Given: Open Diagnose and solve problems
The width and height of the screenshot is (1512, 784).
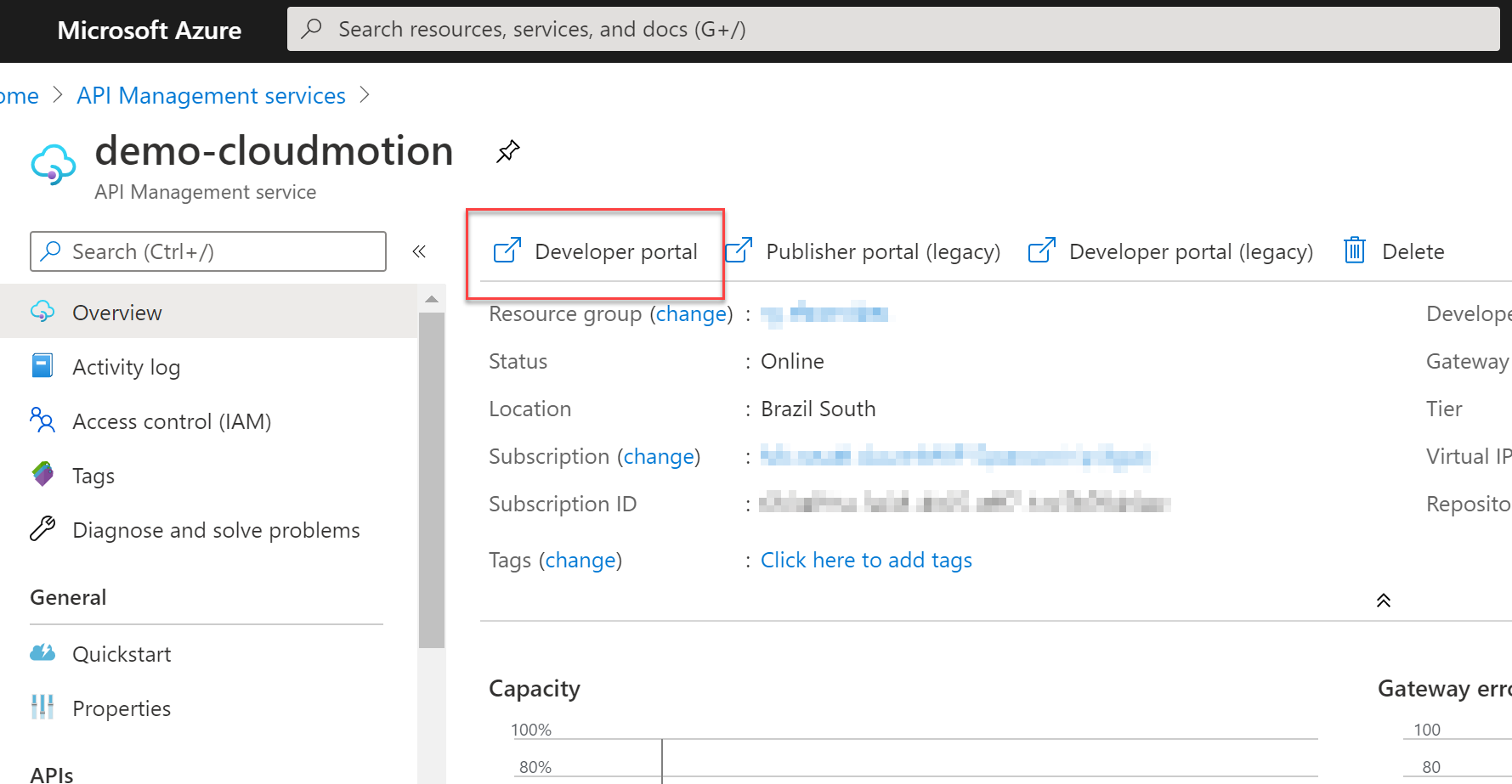Looking at the screenshot, I should click(x=208, y=529).
